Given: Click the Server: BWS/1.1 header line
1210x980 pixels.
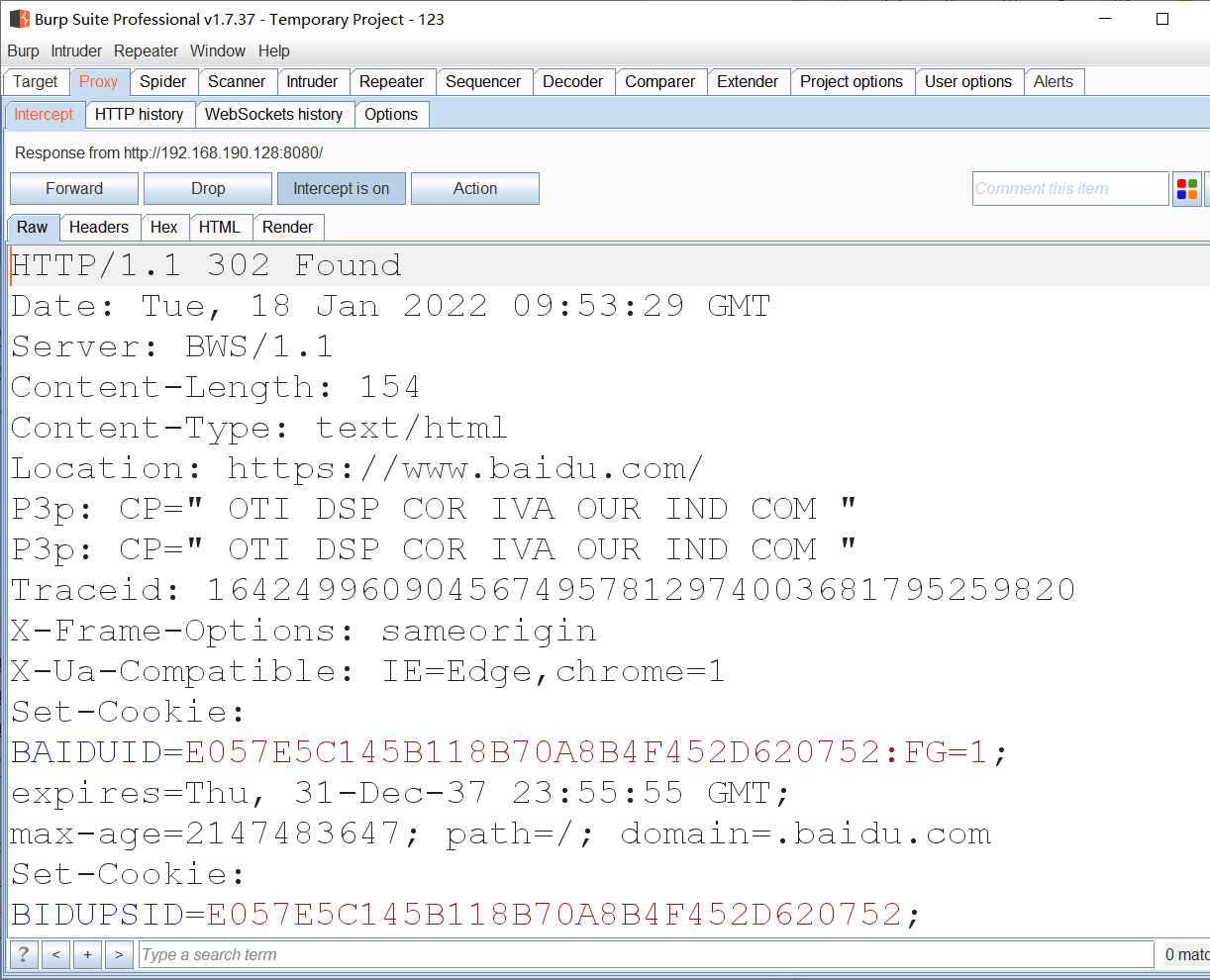Looking at the screenshot, I should (x=172, y=346).
